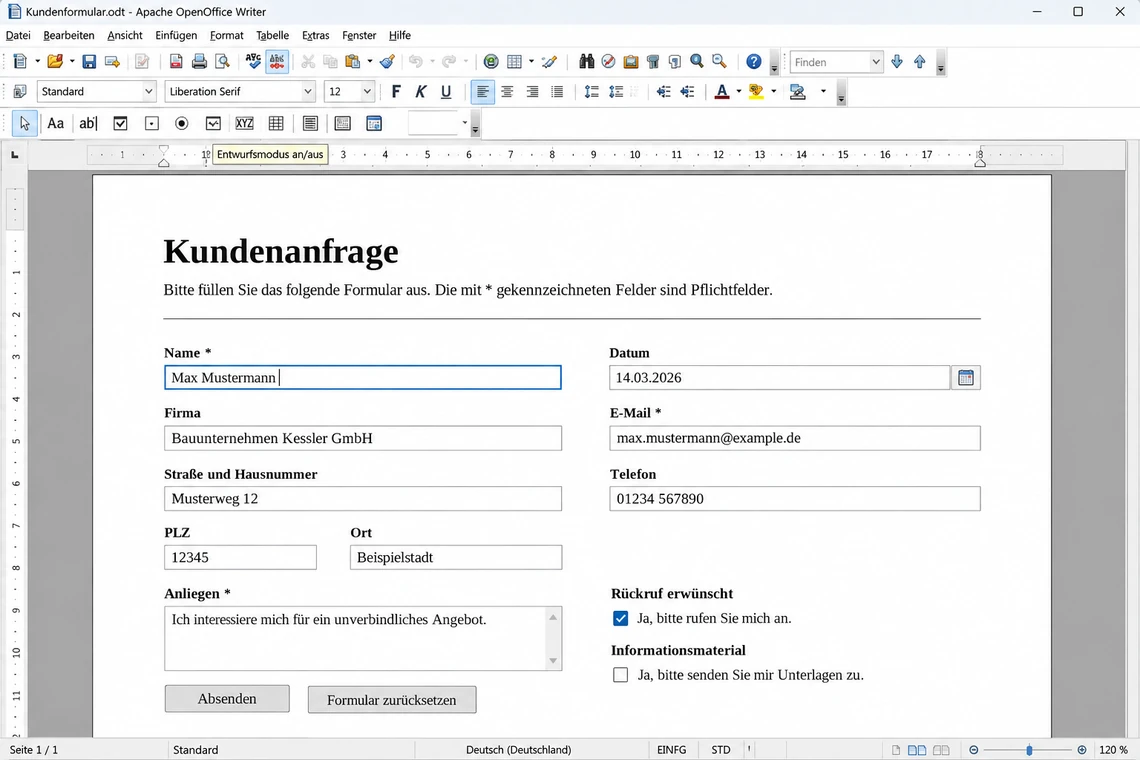This screenshot has height=760, width=1140.
Task: Save the document with the floppy icon
Action: pos(89,62)
